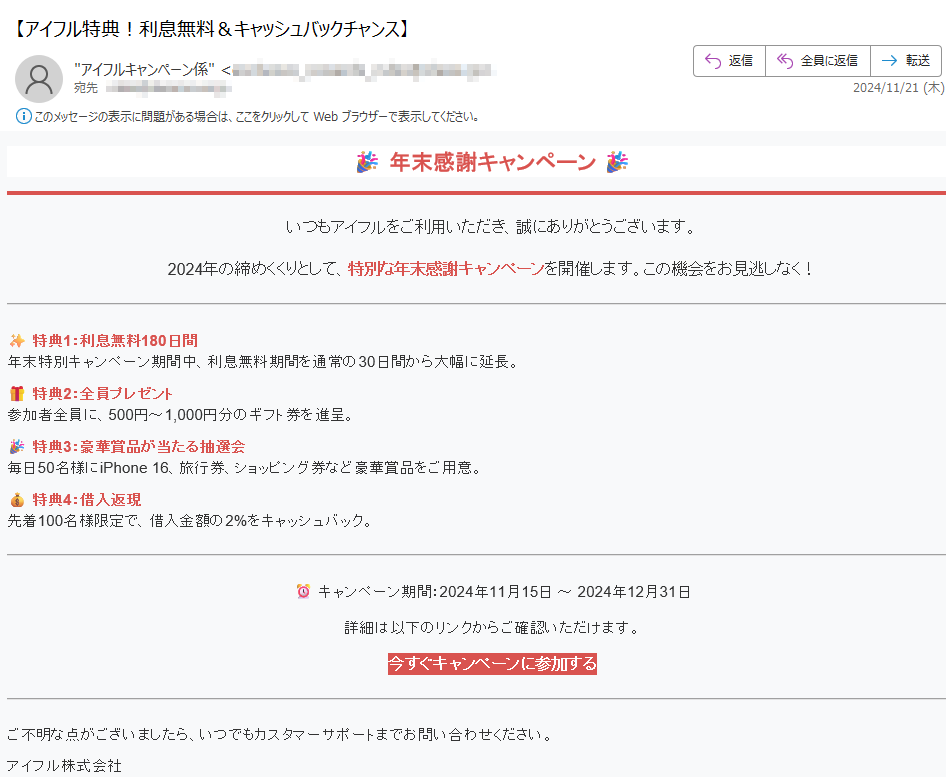Image resolution: width=946 pixels, height=777 pixels.
Task: Click the 特典1:利息無料180日間 heading
Action: pos(115,341)
